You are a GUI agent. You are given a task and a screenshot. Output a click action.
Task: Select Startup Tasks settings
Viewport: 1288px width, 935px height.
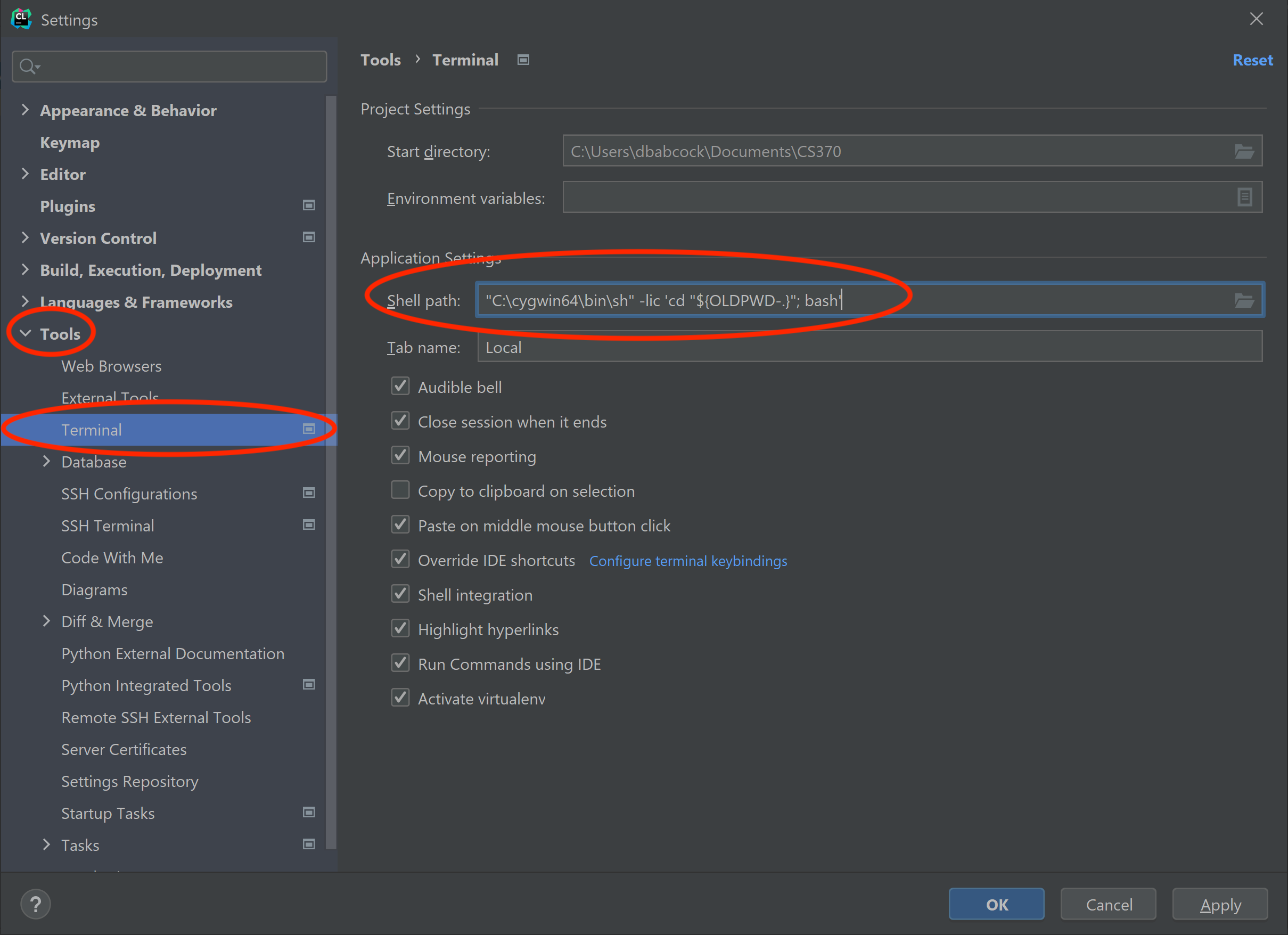click(x=108, y=814)
